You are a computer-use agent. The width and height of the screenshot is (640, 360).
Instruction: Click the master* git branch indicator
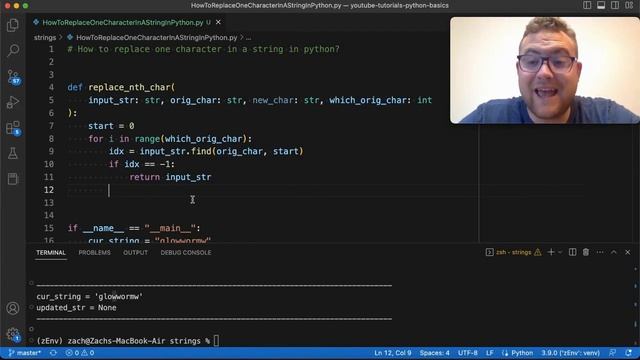pyautogui.click(x=25, y=353)
